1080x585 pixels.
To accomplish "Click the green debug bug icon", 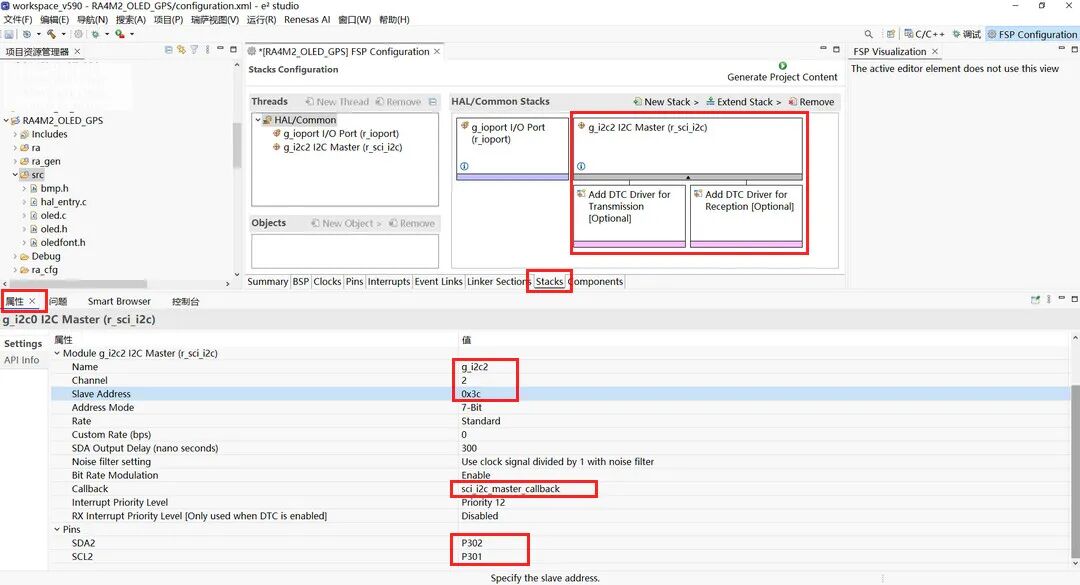I will [x=95, y=34].
